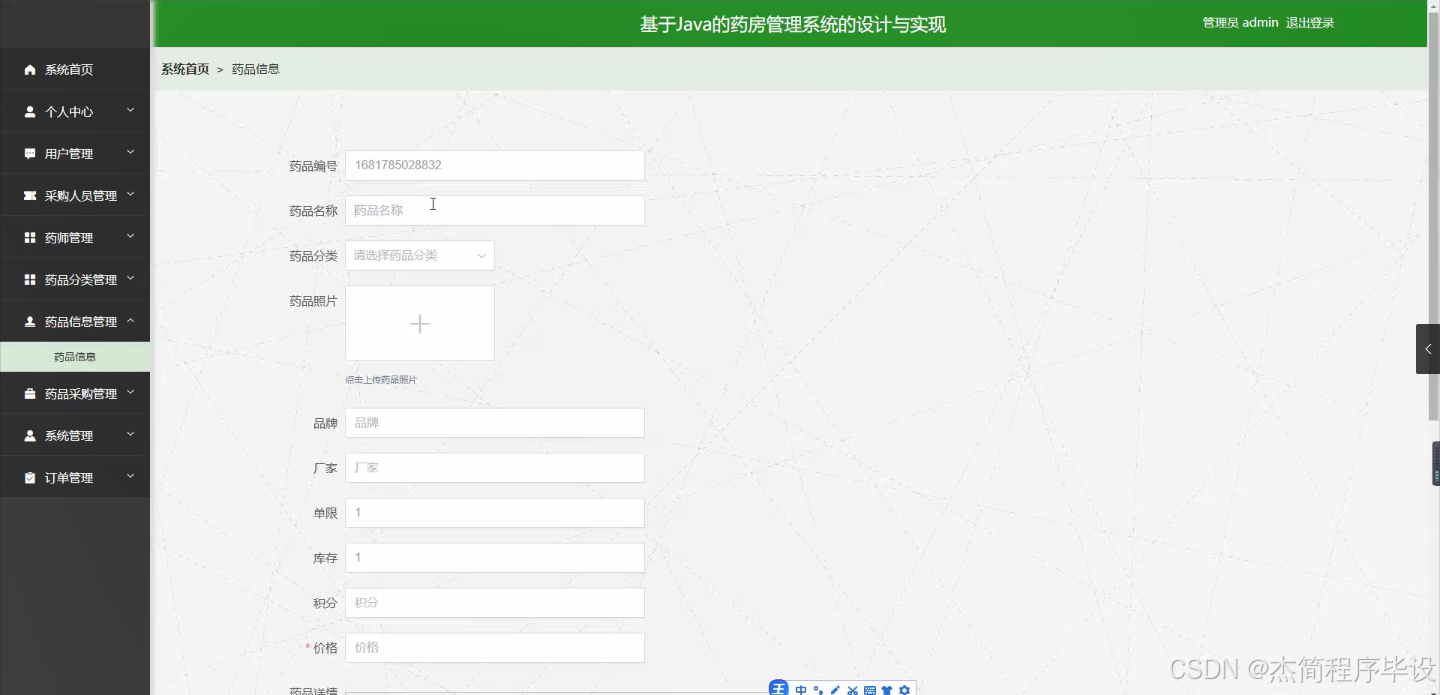Click the 用户管理 speech bubble icon
1440x695 pixels.
click(x=28, y=152)
